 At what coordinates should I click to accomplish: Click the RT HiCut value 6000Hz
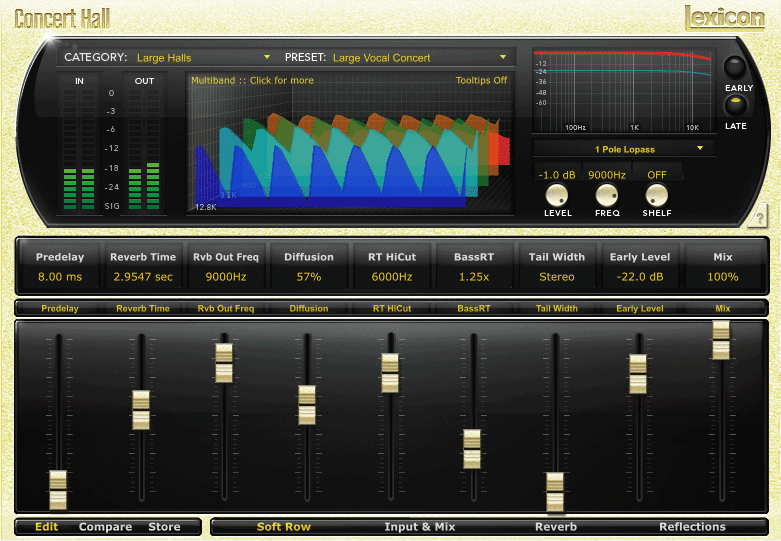pos(392,277)
